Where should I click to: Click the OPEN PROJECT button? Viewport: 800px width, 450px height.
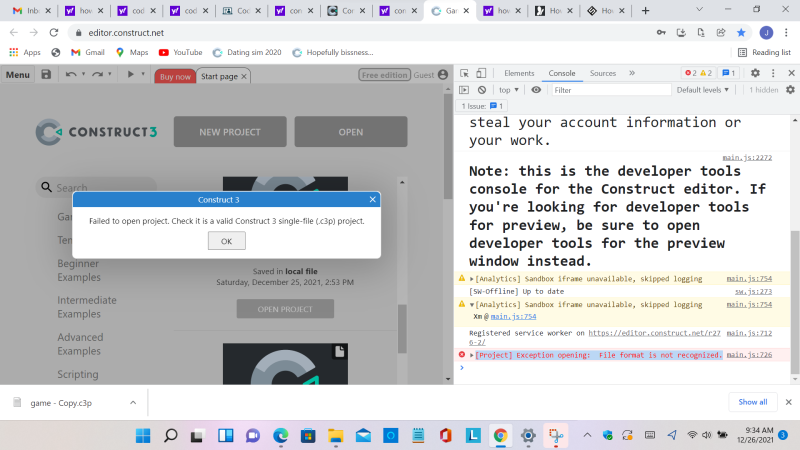285,309
